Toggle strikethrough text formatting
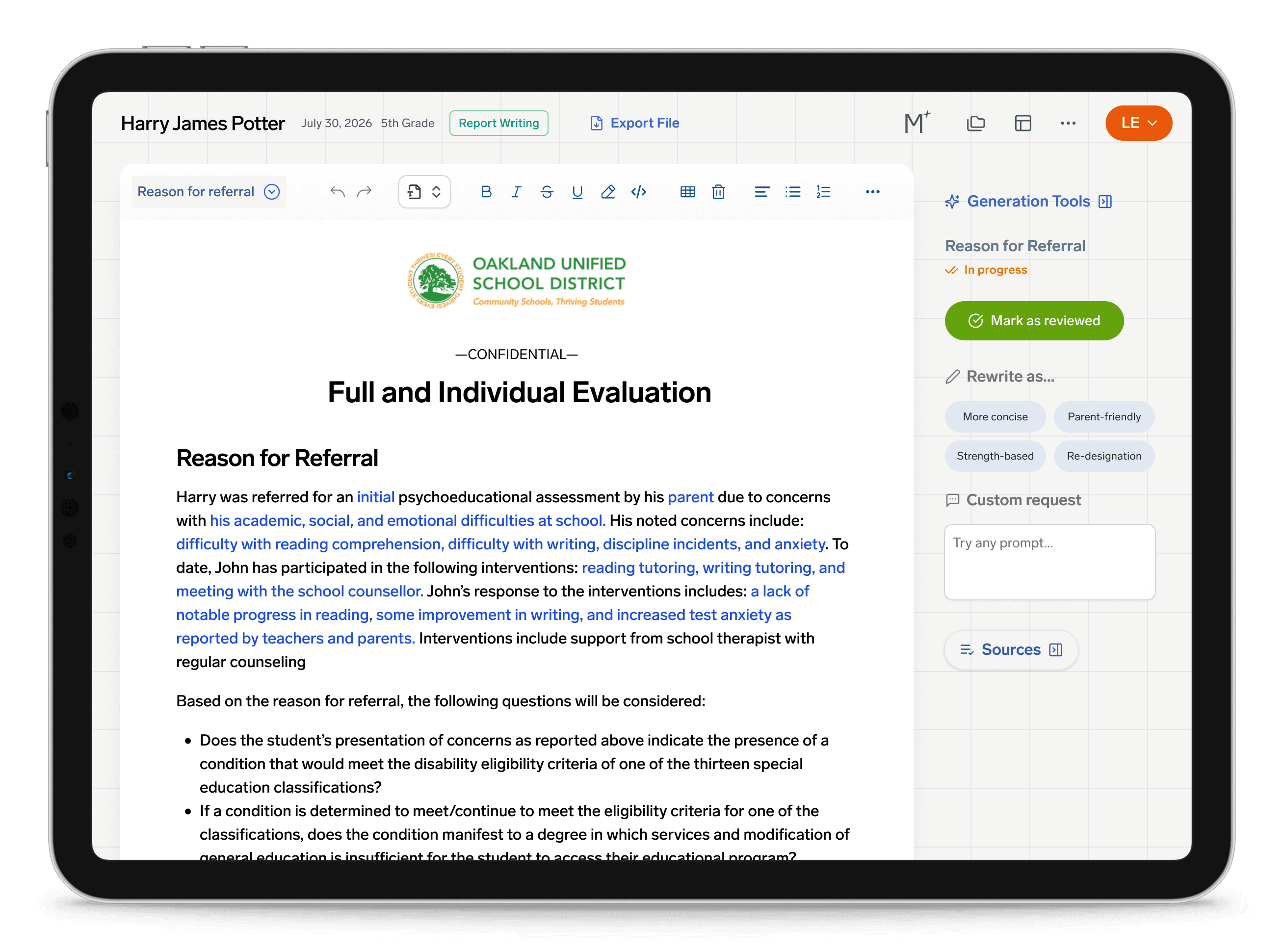The image size is (1284, 952). tap(547, 192)
